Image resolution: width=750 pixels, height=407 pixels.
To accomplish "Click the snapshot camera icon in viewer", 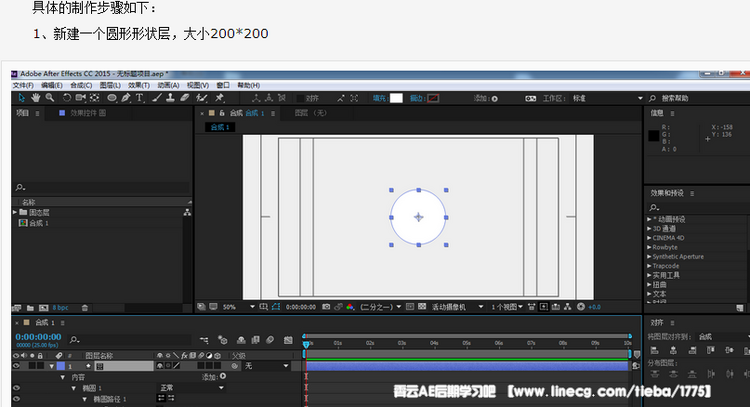I will pyautogui.click(x=326, y=307).
